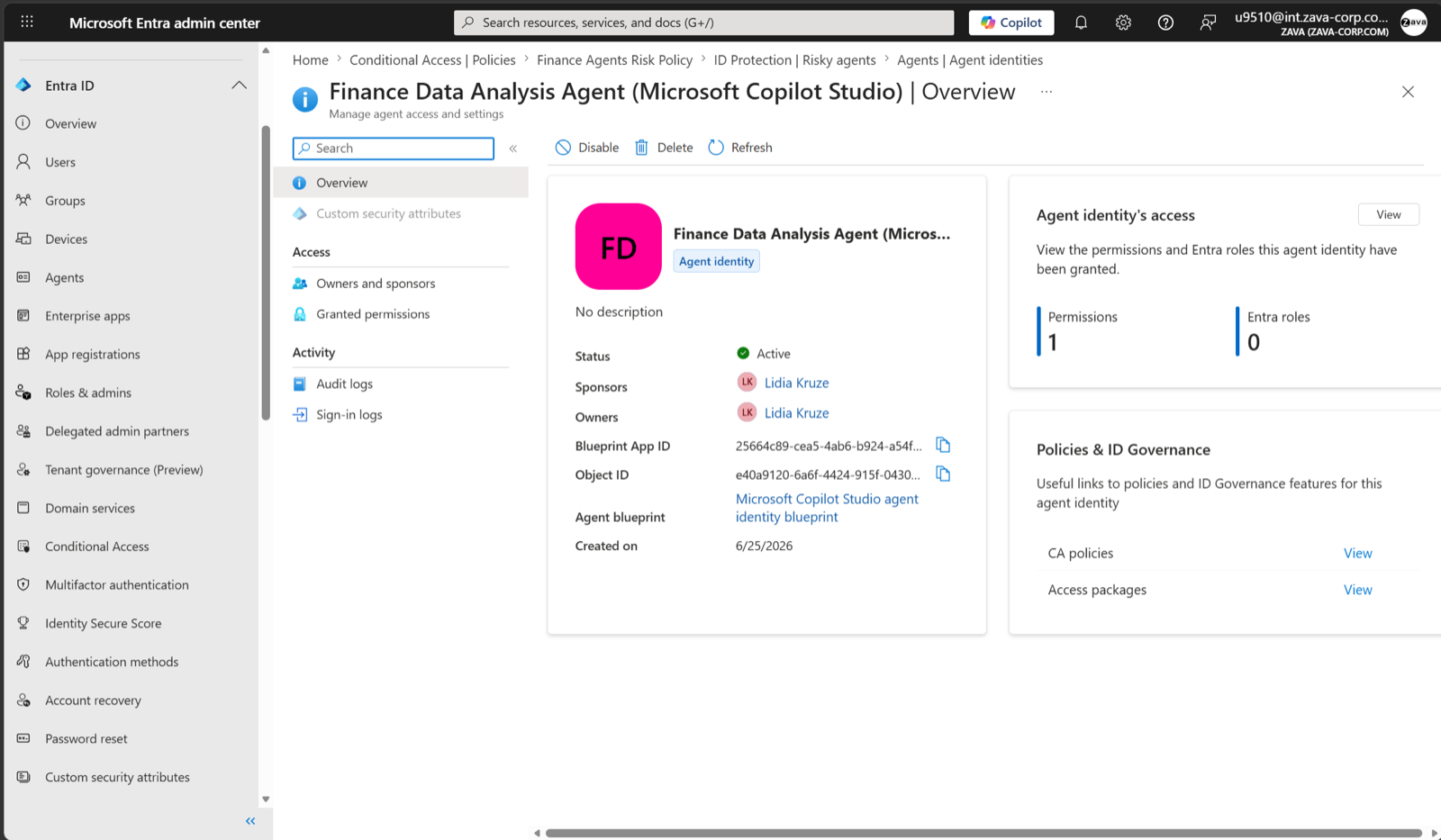Open Enterprise apps in sidebar

(87, 316)
